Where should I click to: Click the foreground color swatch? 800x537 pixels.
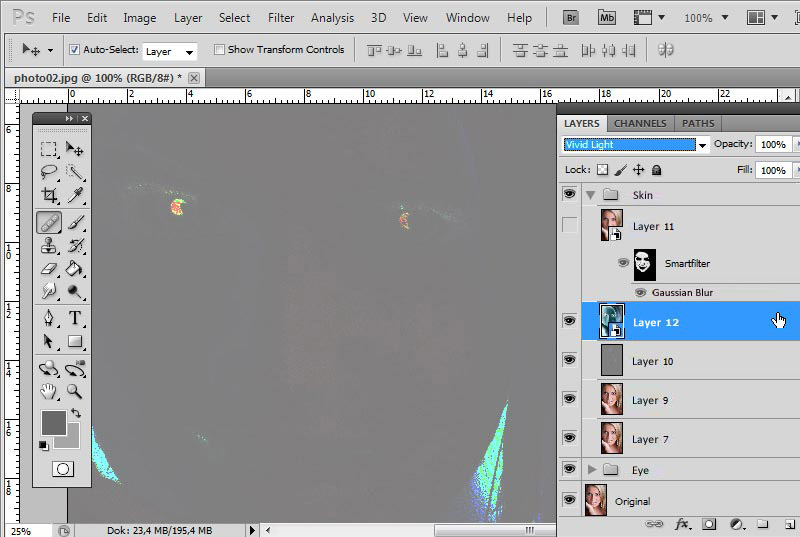pyautogui.click(x=52, y=422)
